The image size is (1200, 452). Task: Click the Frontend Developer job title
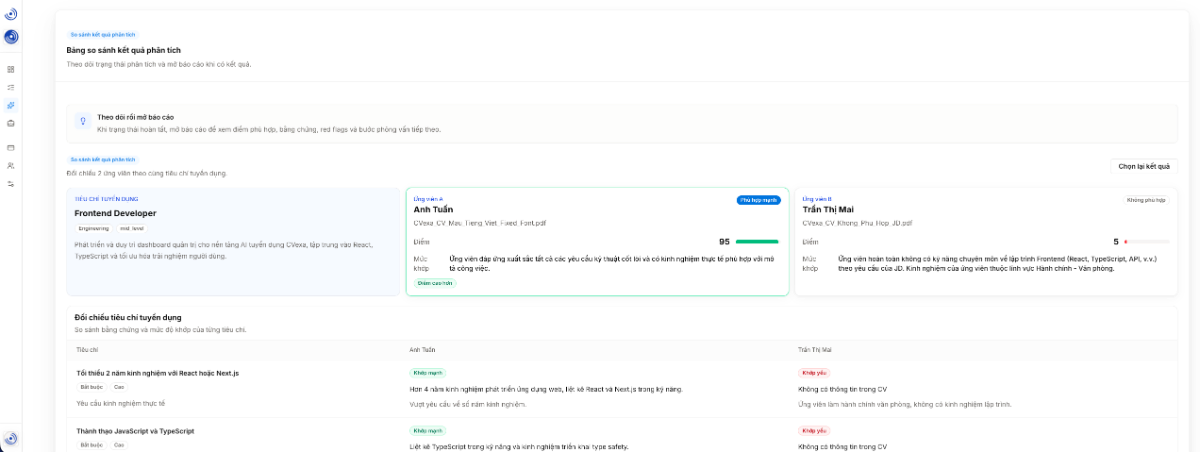[x=115, y=213]
